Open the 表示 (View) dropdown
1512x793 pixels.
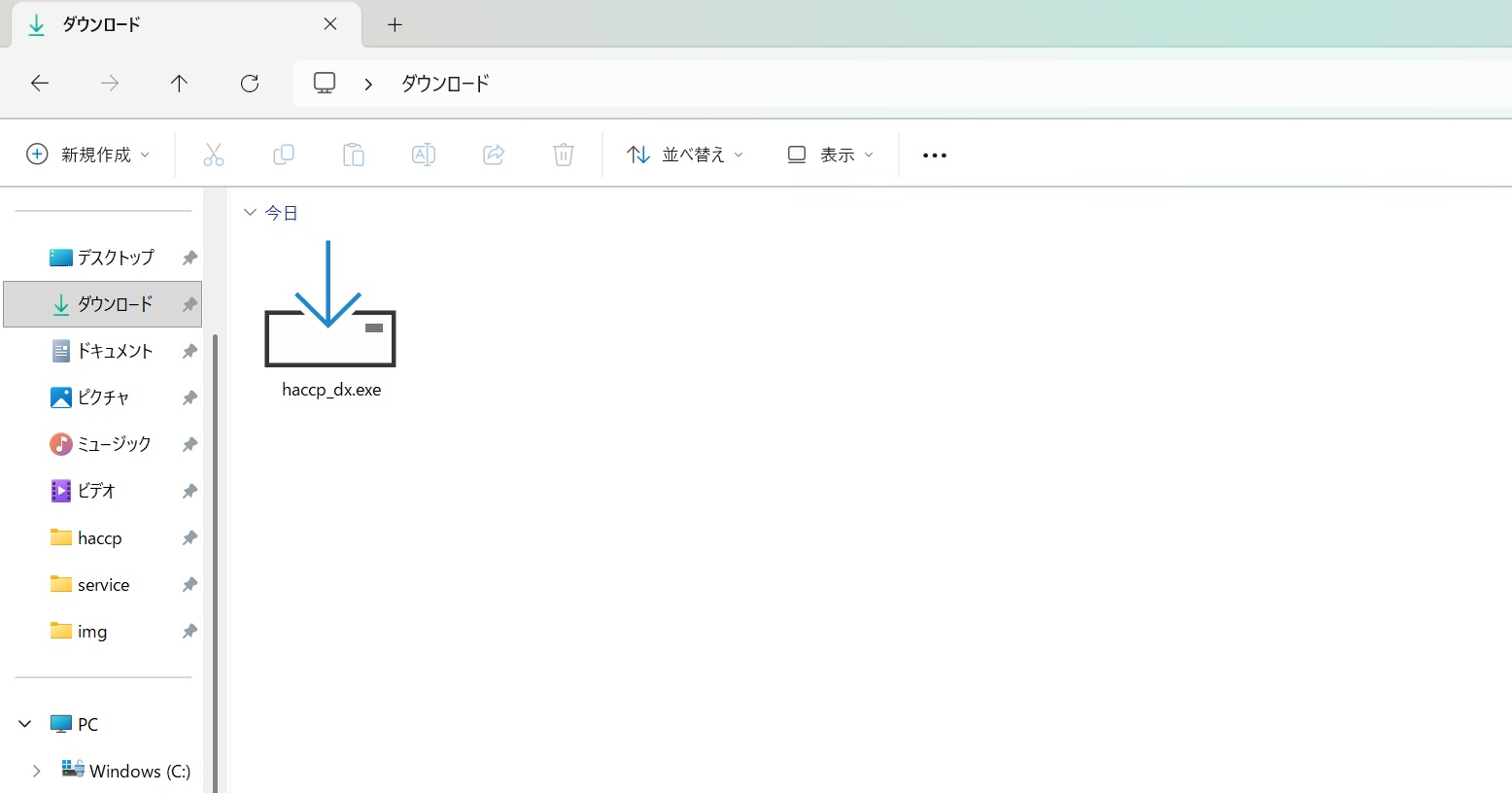[829, 154]
